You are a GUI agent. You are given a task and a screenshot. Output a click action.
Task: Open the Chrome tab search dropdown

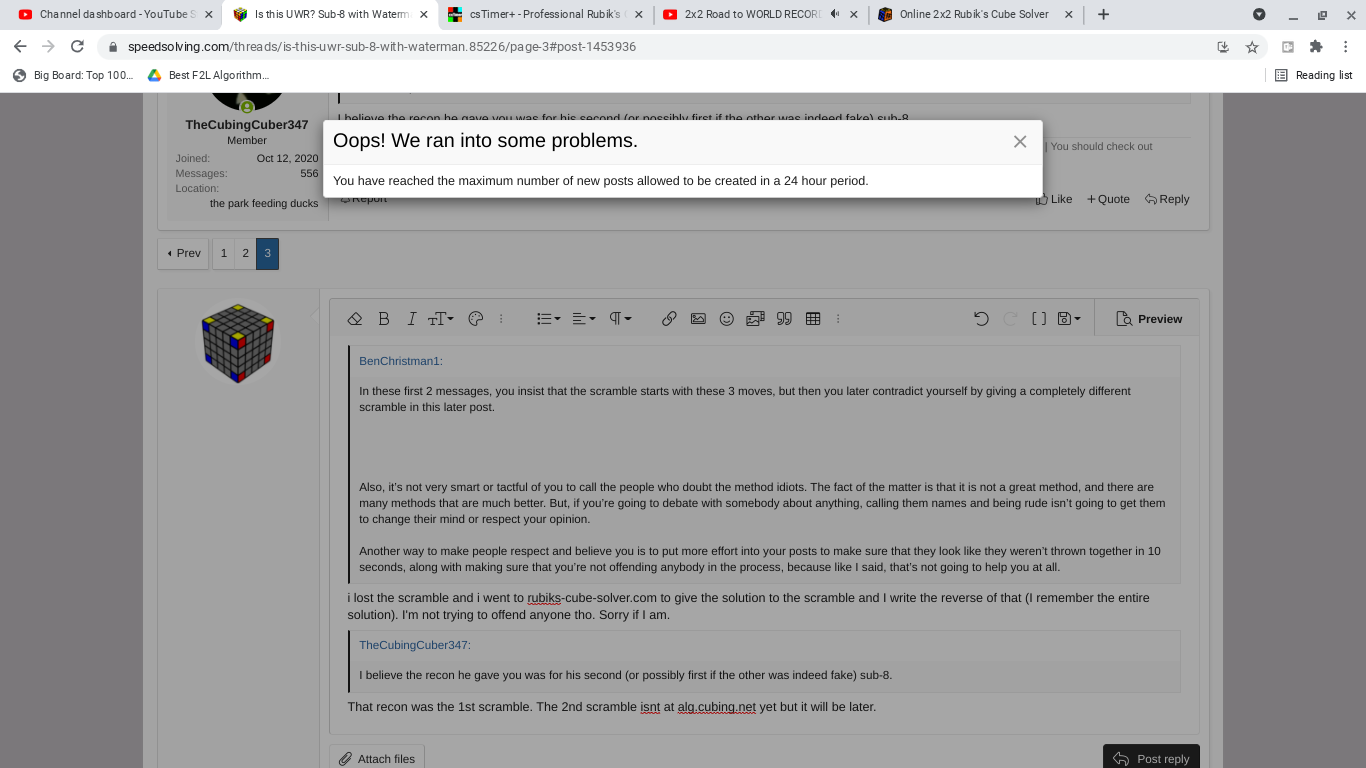(1259, 15)
